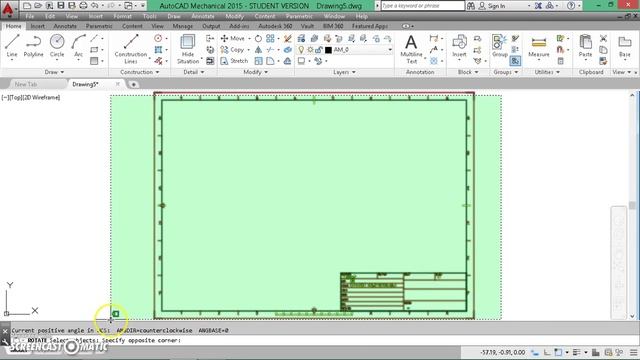
Task: Select the Polyline tool
Action: (33, 46)
